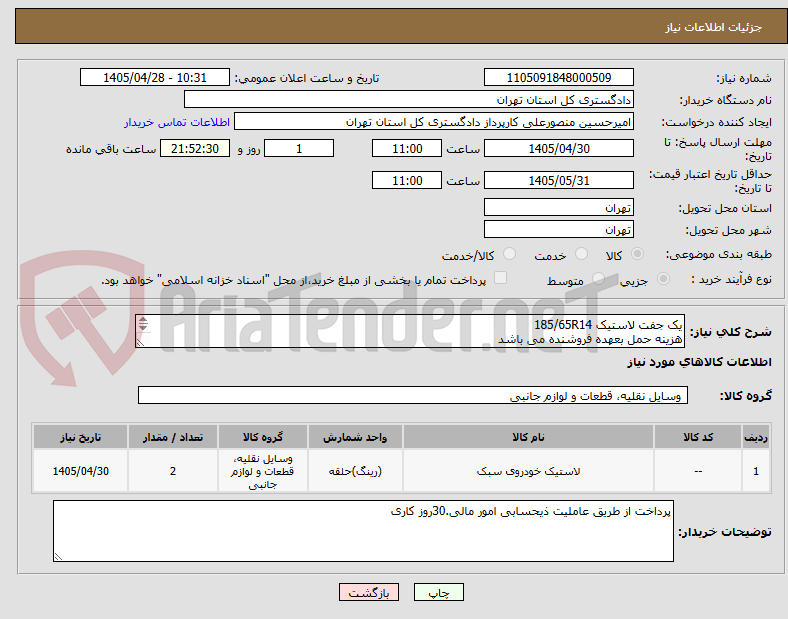The width and height of the screenshot is (788, 619).
Task: Click the چاپ print button
Action: (x=439, y=592)
